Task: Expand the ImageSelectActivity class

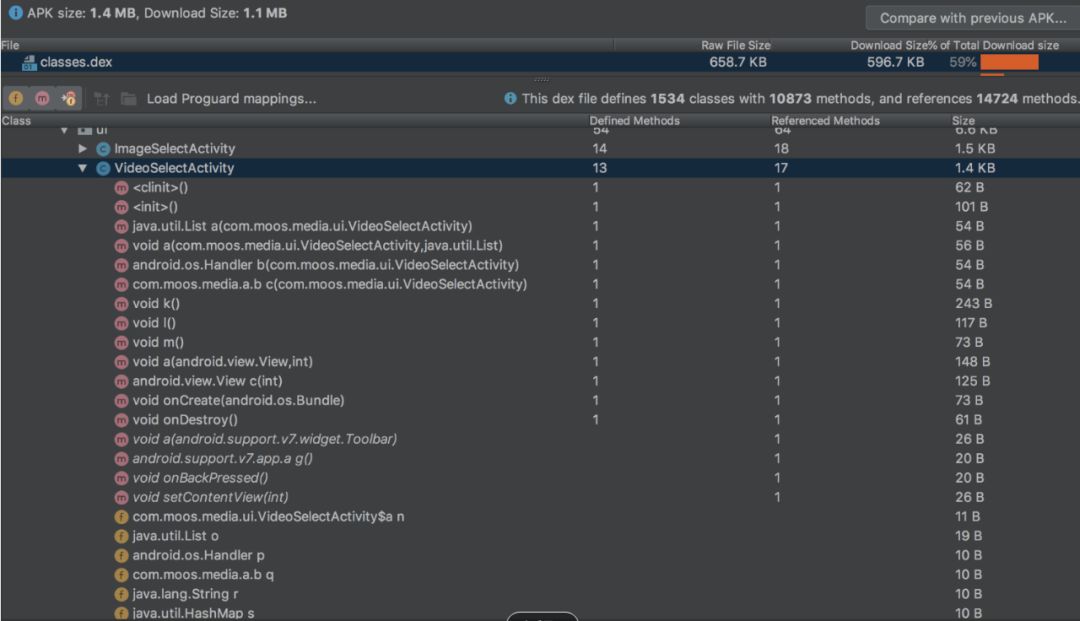Action: pos(82,149)
